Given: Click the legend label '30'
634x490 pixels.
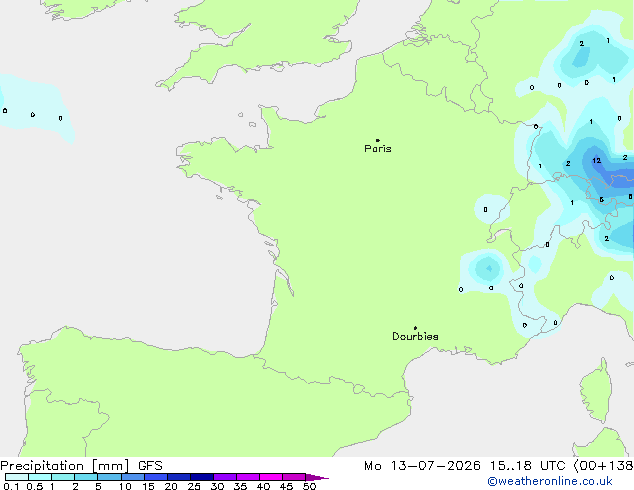Looking at the screenshot, I should pyautogui.click(x=217, y=486).
